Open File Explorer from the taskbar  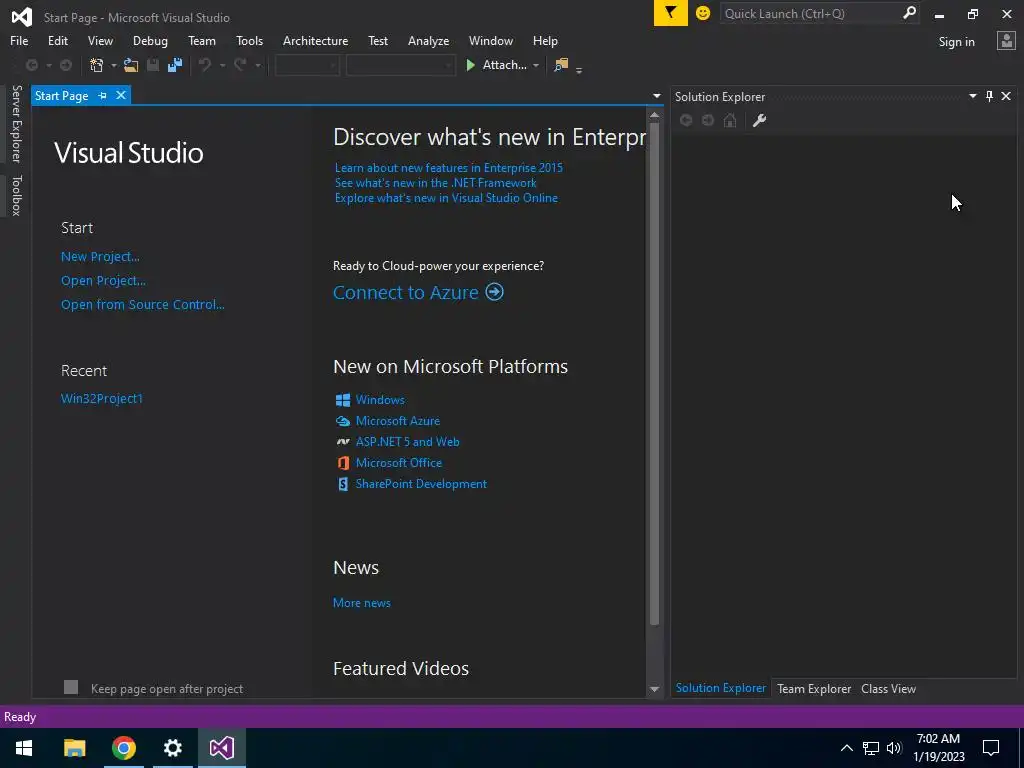(x=74, y=748)
